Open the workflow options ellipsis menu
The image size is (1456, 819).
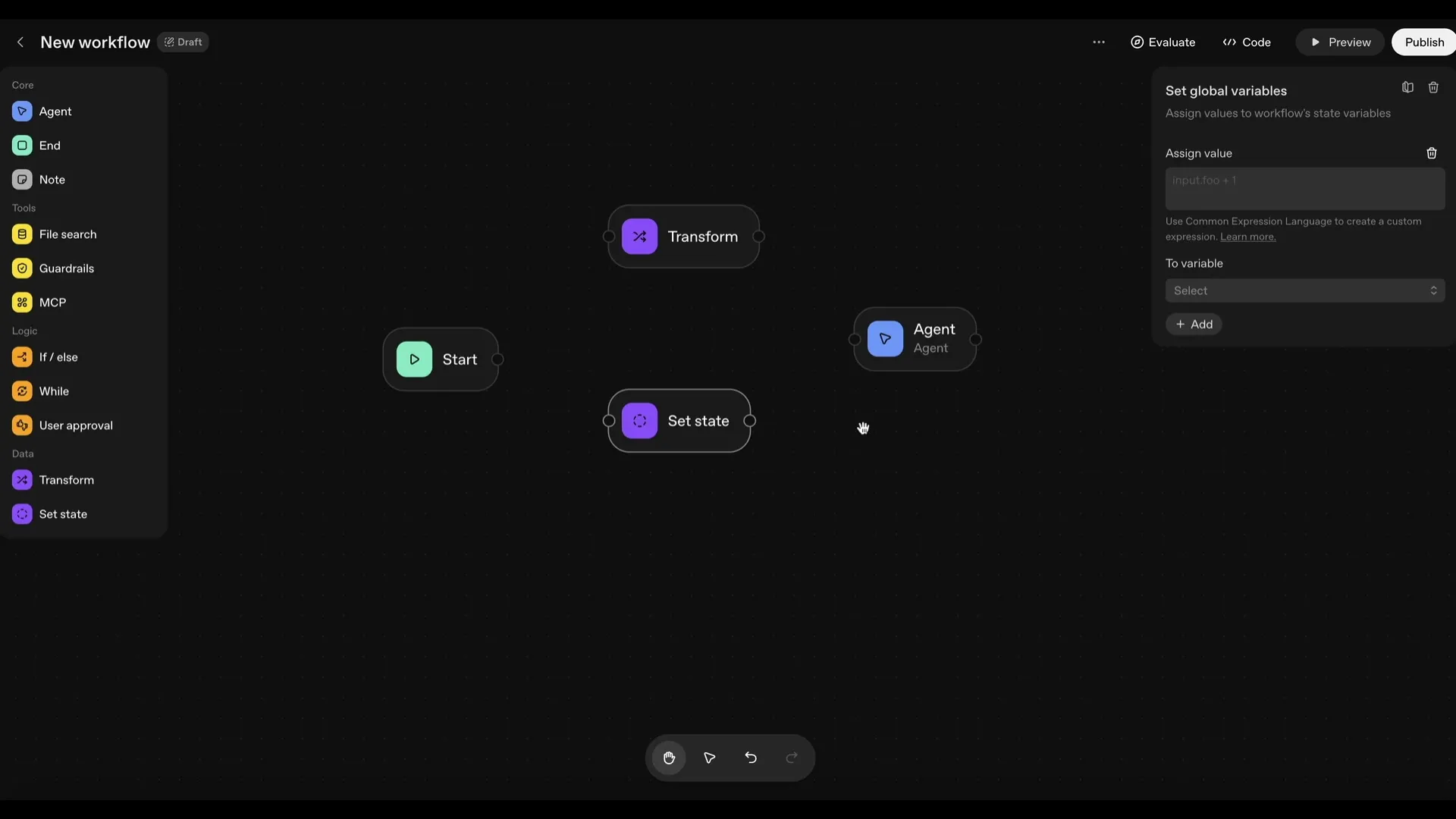(x=1099, y=42)
